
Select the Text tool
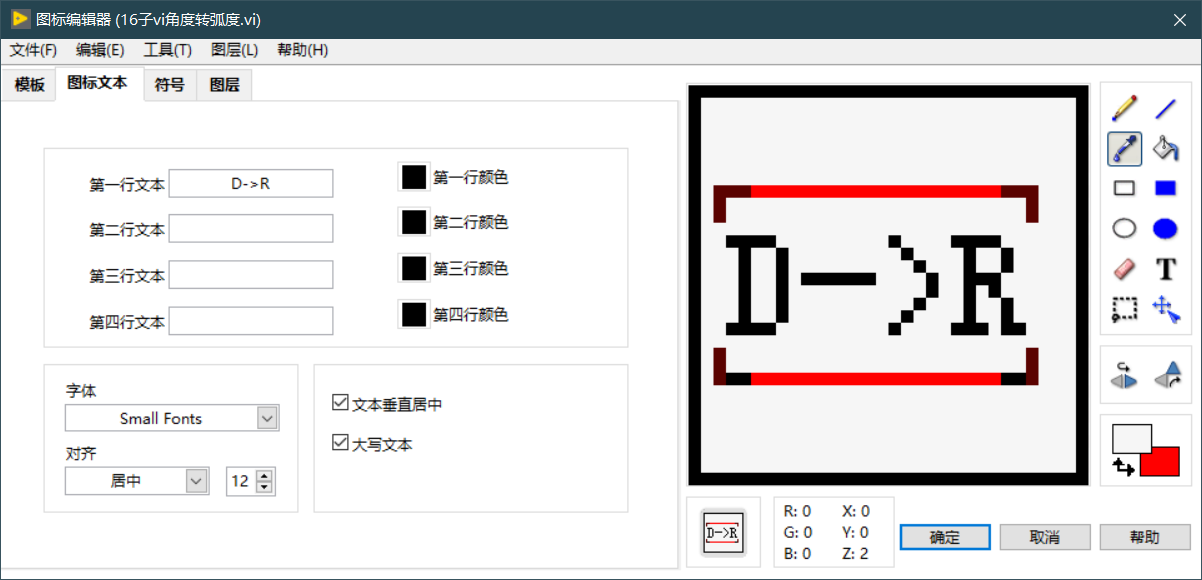coord(1163,268)
